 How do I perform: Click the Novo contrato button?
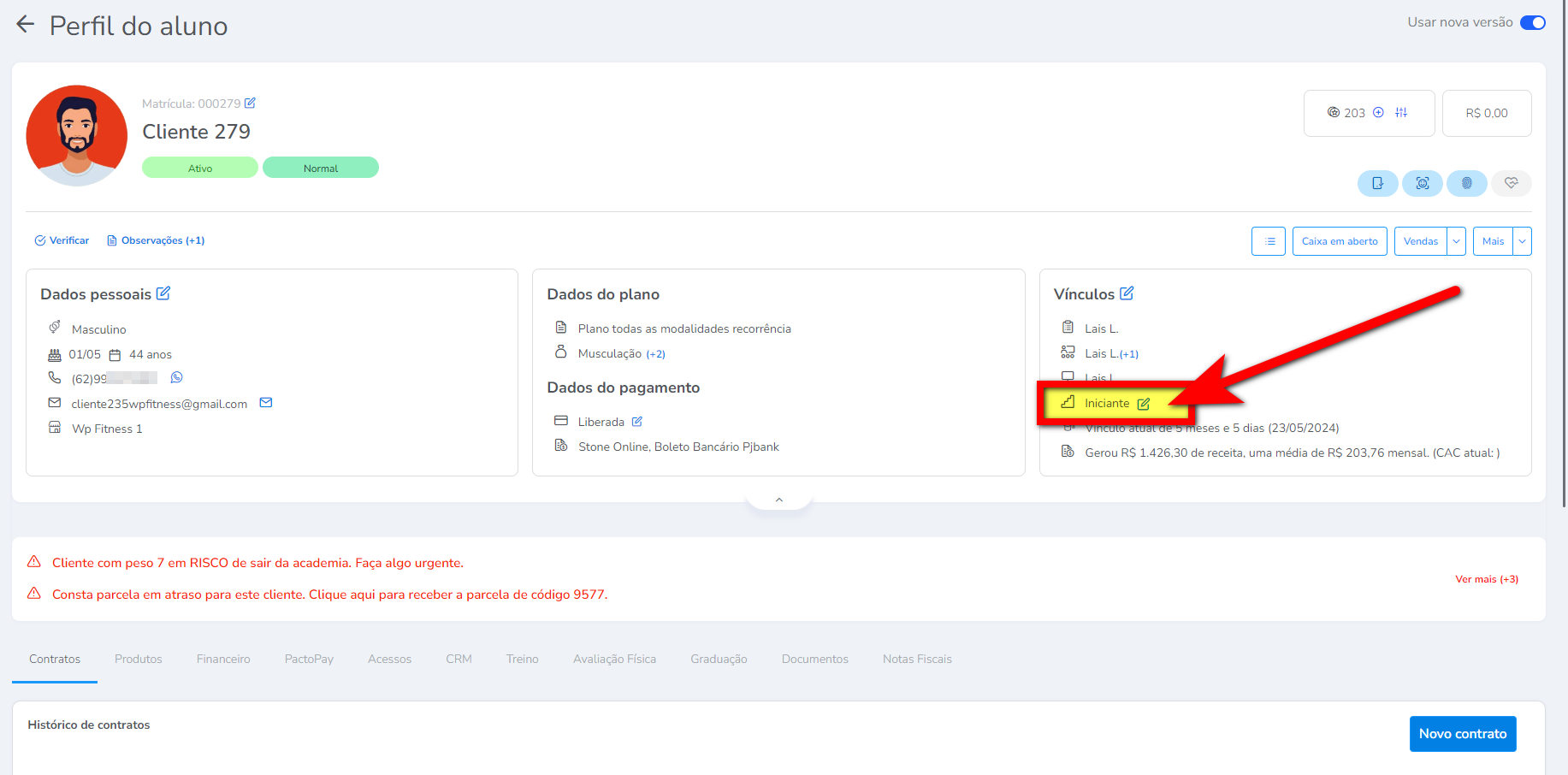[x=1462, y=734]
